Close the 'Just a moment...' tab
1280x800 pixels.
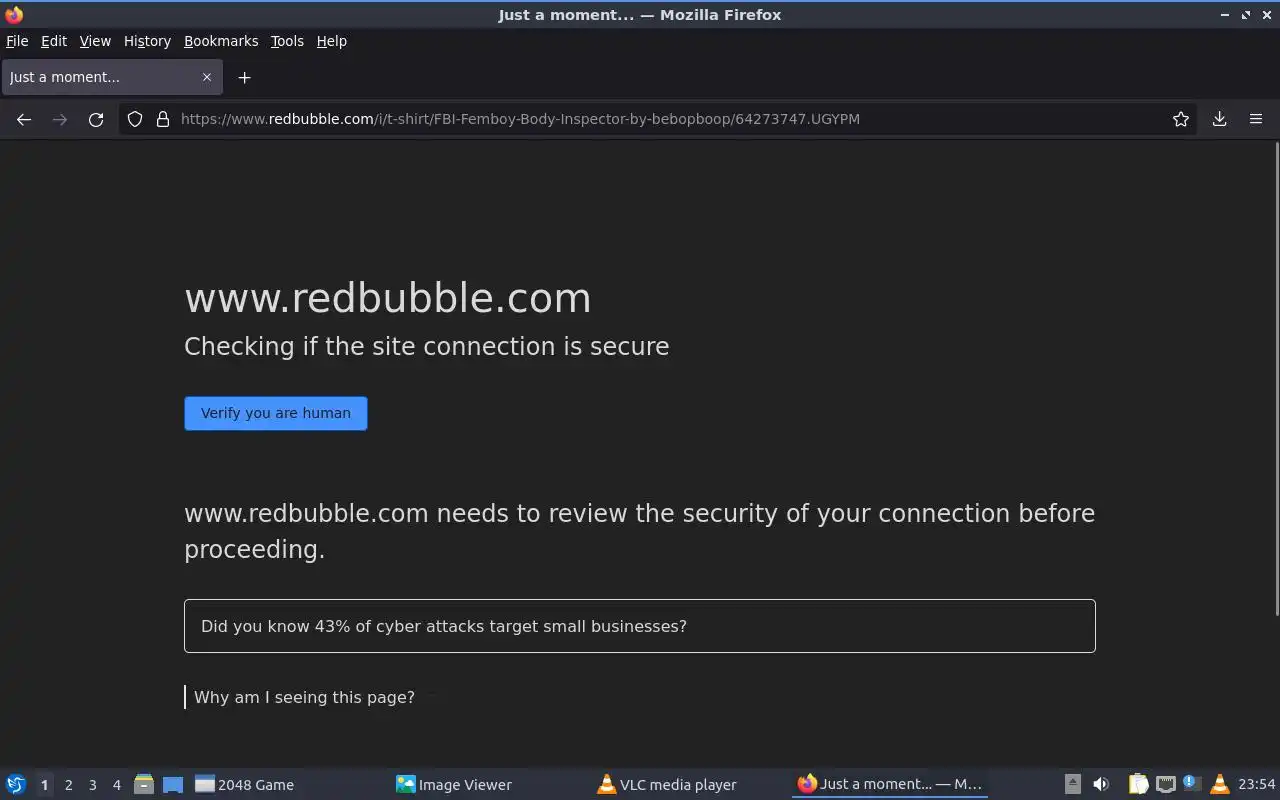point(207,77)
